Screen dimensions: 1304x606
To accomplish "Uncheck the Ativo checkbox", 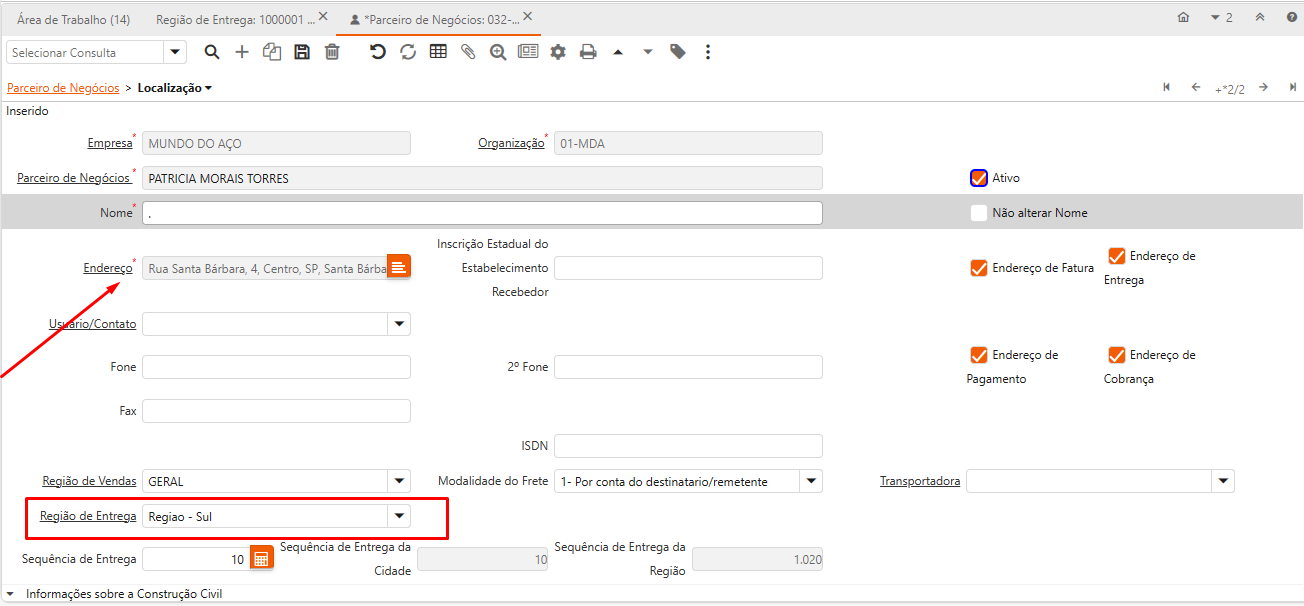I will tap(979, 178).
